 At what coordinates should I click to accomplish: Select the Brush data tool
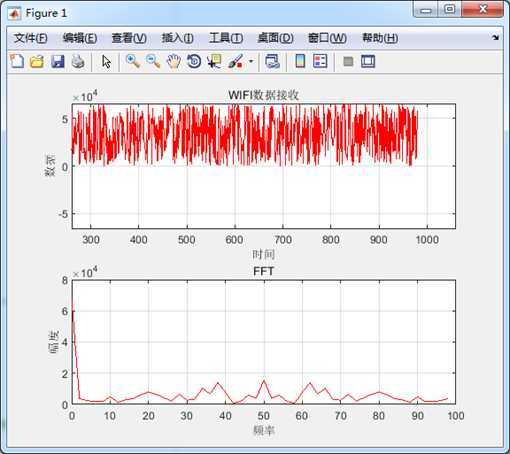[236, 62]
